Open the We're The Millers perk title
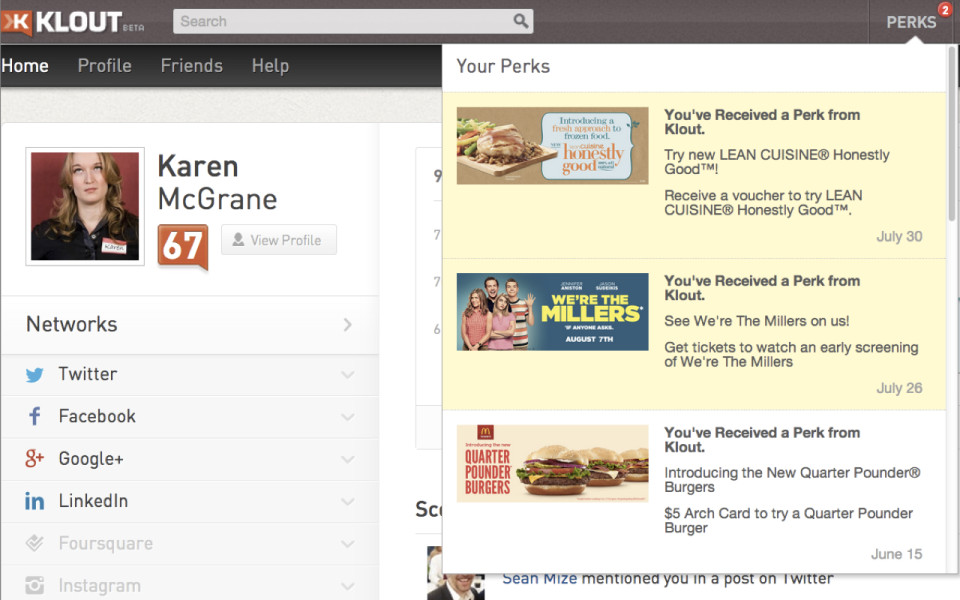Viewport: 960px width, 600px height. (762, 288)
